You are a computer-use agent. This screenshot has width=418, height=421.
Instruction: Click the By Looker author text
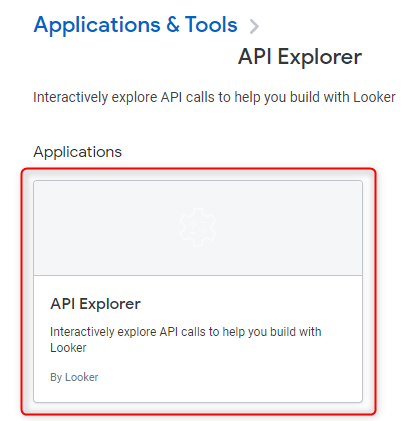74,377
